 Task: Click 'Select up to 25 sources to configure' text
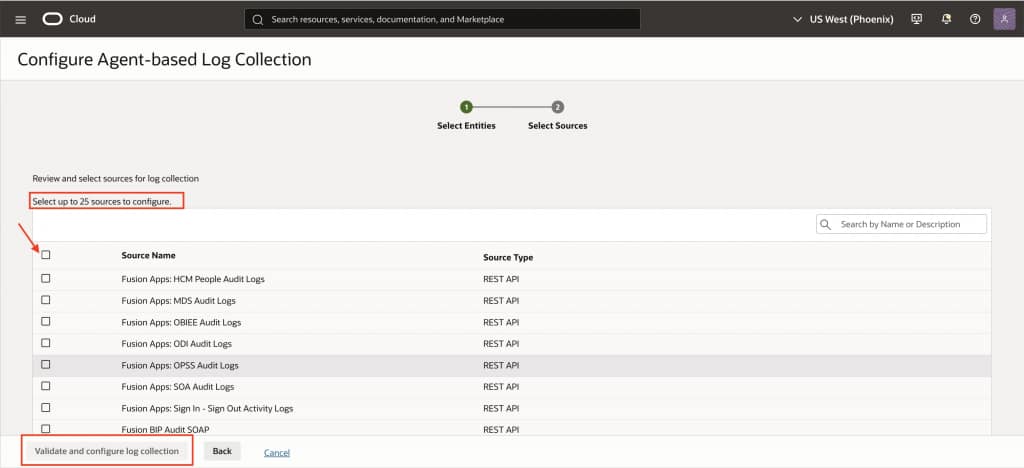click(x=102, y=202)
